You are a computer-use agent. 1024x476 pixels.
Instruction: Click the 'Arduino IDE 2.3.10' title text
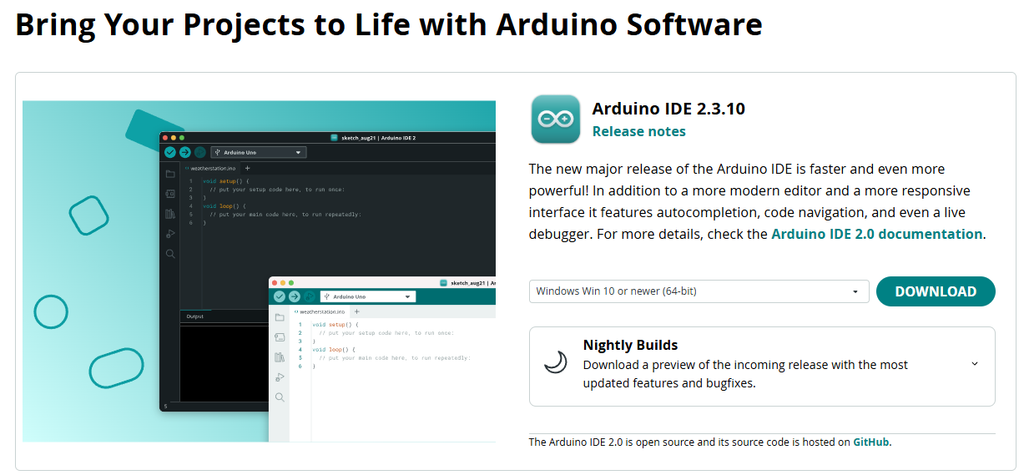[x=668, y=109]
